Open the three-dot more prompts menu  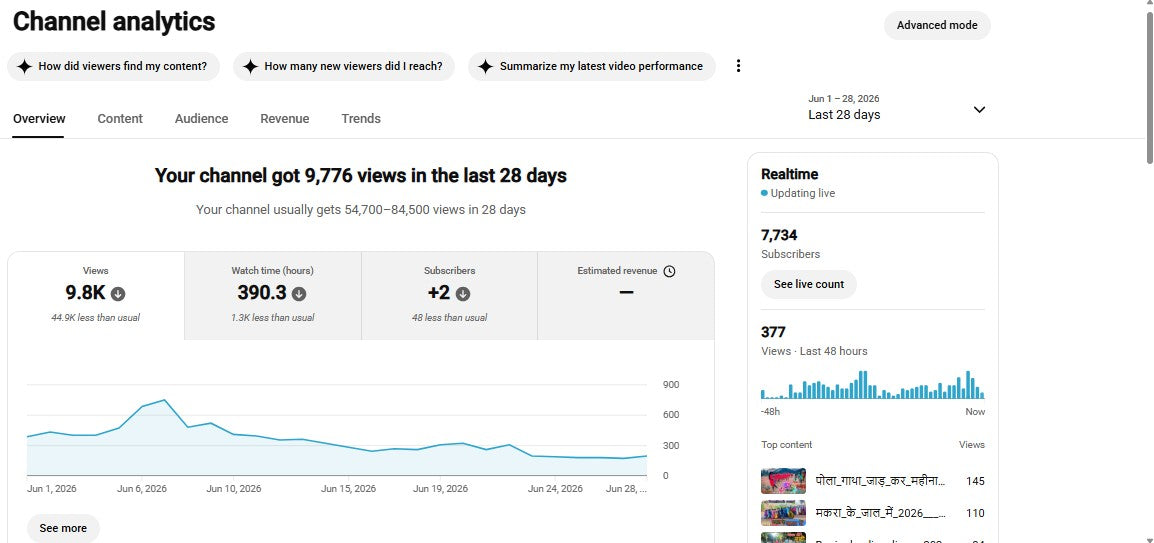point(738,66)
